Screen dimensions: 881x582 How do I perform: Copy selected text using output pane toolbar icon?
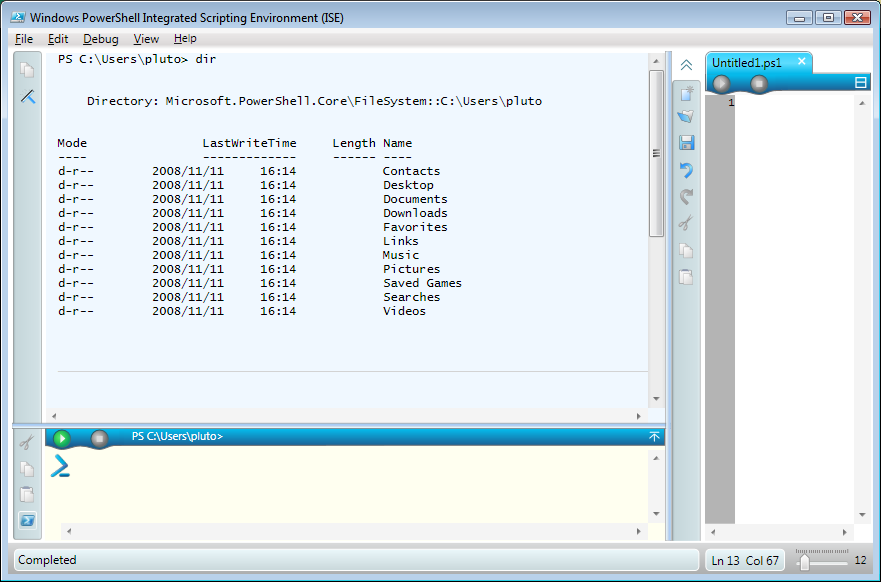coord(27,70)
